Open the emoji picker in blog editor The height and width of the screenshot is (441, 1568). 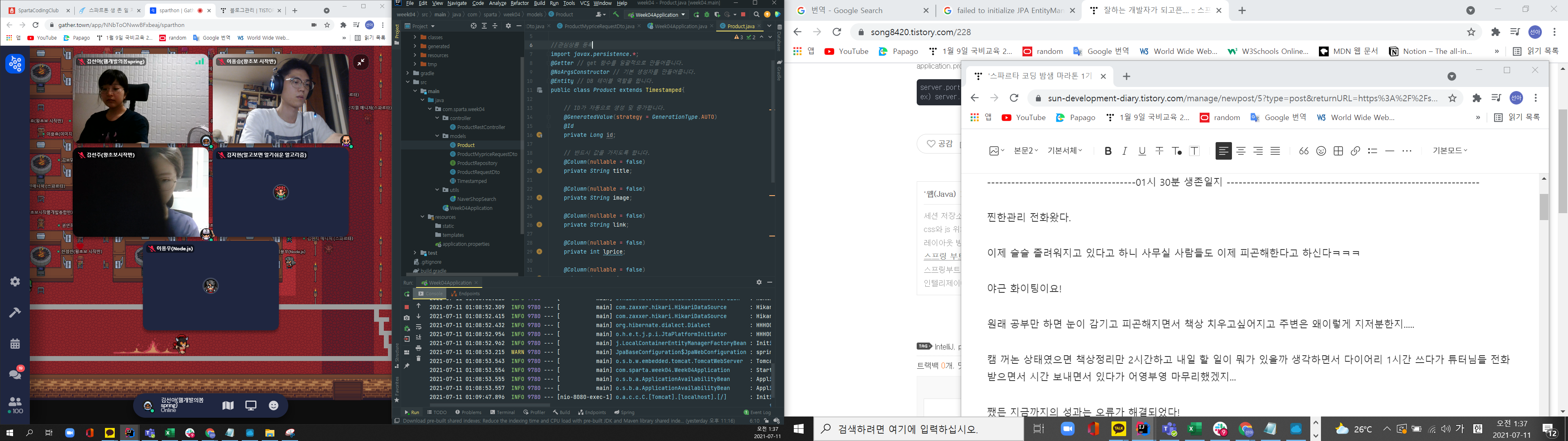coord(1321,151)
